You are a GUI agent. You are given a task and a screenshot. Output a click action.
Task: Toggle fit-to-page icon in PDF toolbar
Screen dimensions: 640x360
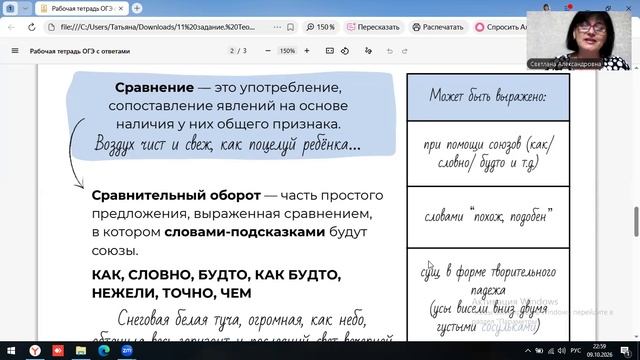pyautogui.click(x=330, y=51)
